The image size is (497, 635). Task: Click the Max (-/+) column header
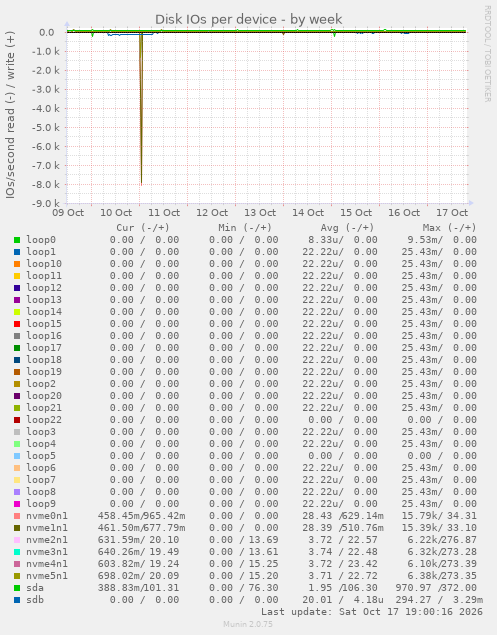449,228
